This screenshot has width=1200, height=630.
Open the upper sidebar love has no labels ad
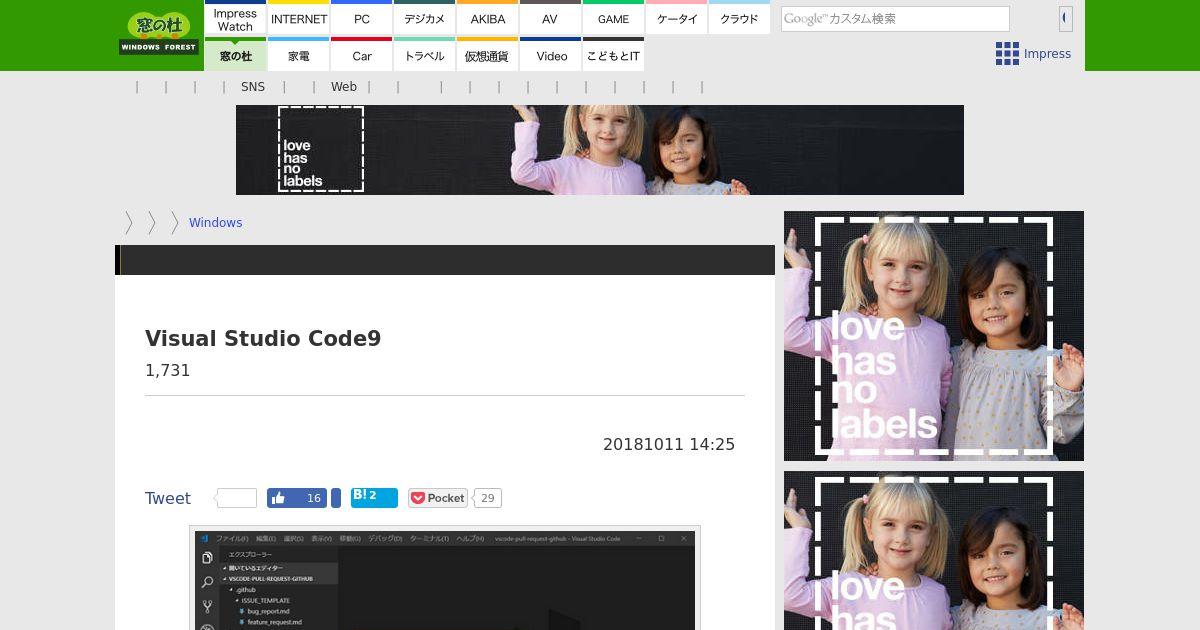(x=934, y=336)
